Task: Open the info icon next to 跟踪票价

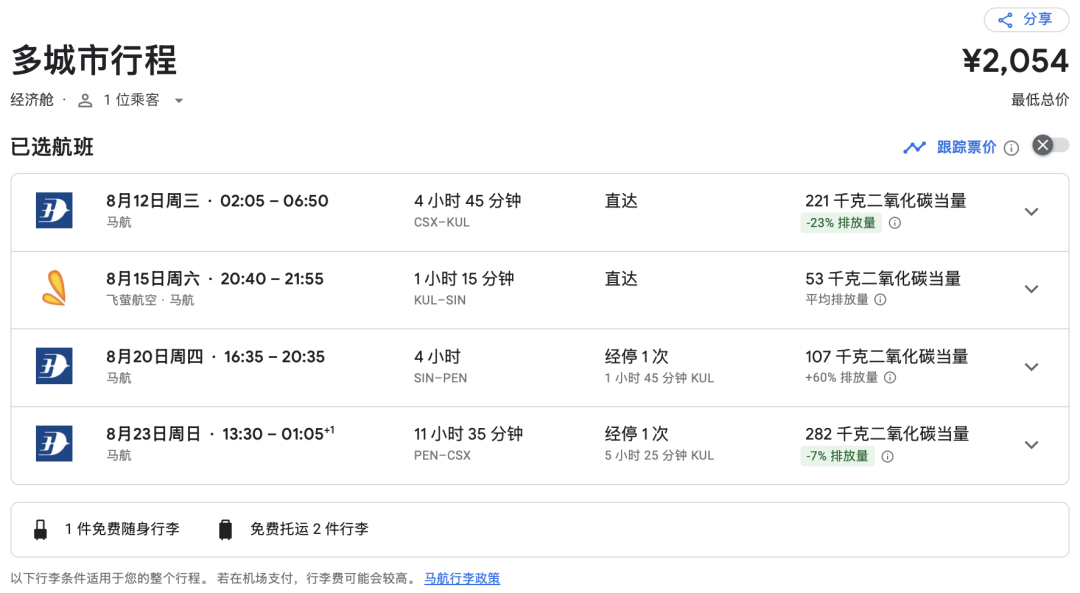Action: tap(1011, 147)
